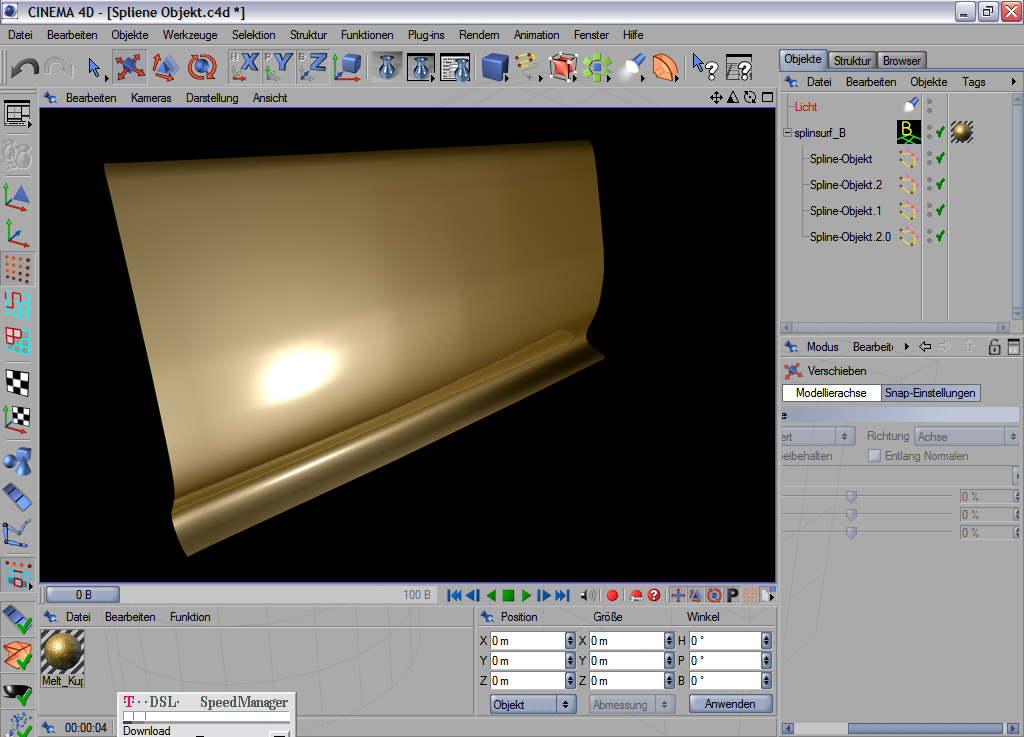Open the cube primitive object icon

click(494, 67)
